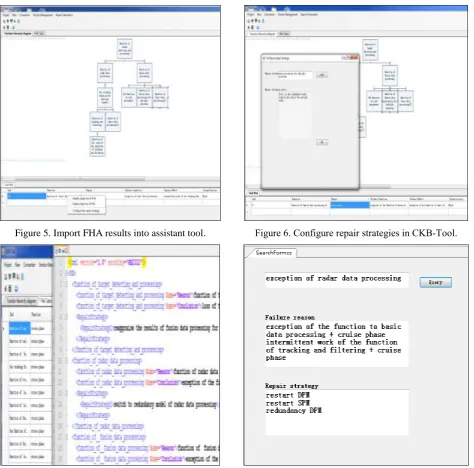Image resolution: width=474 pixels, height=468 pixels.
Task: Select 'redundancy DPM' in Repair strategy list
Action: coord(293,411)
